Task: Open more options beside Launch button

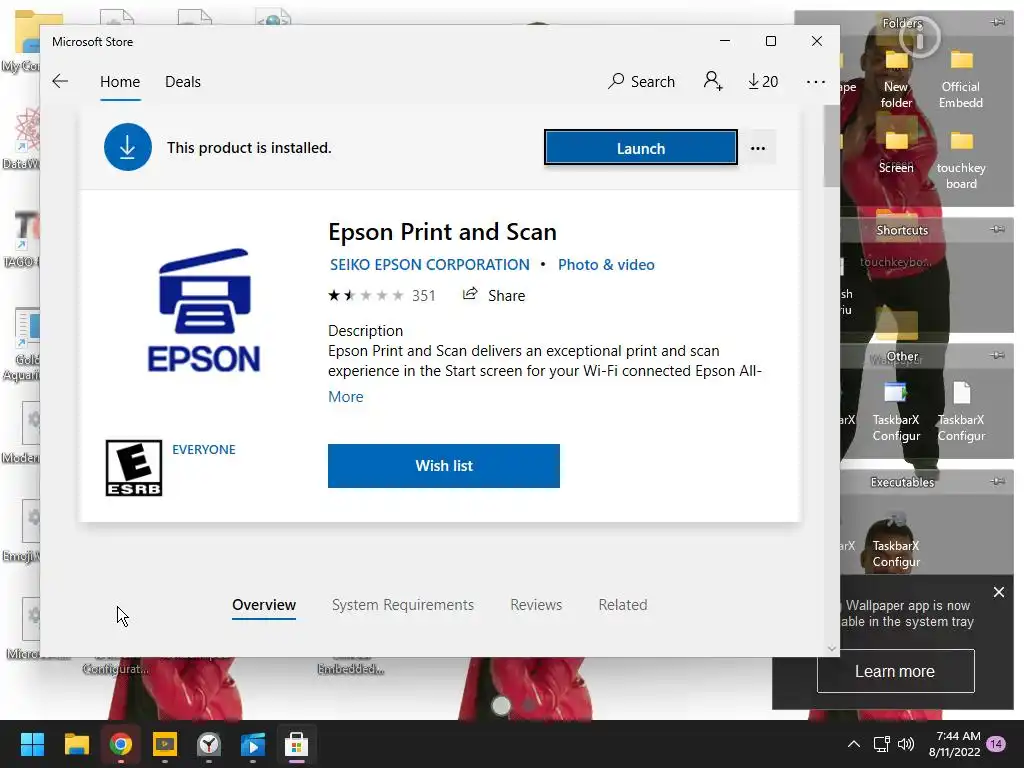Action: coord(758,148)
